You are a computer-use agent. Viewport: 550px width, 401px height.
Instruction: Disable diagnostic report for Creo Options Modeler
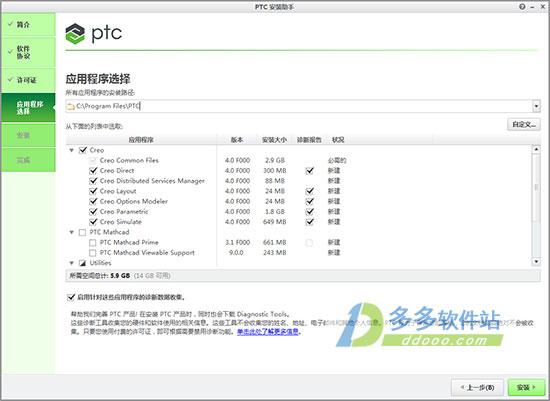pyautogui.click(x=309, y=201)
